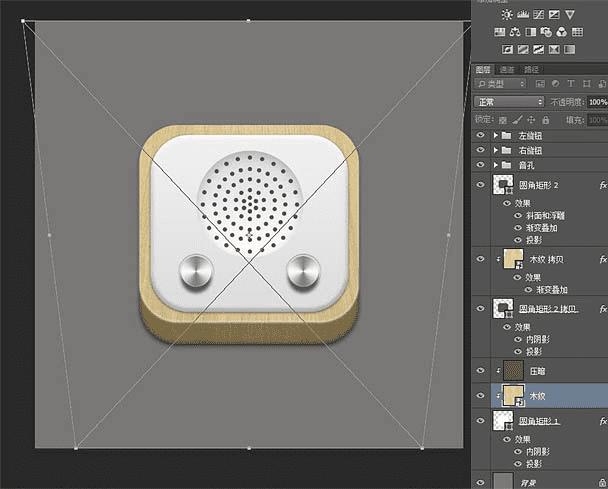This screenshot has height=489, width=608.
Task: Add a Black & White adjustment layer
Action: click(x=530, y=32)
